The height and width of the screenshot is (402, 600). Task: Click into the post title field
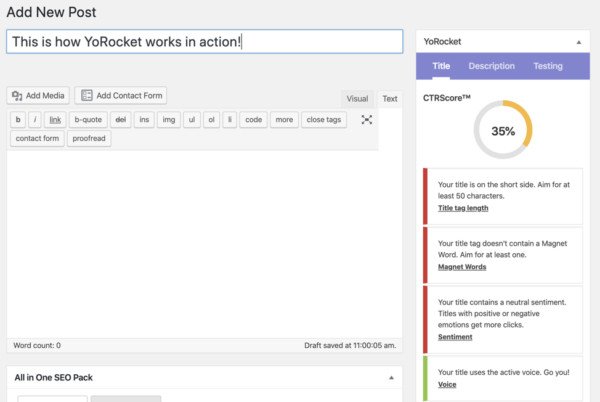(205, 41)
